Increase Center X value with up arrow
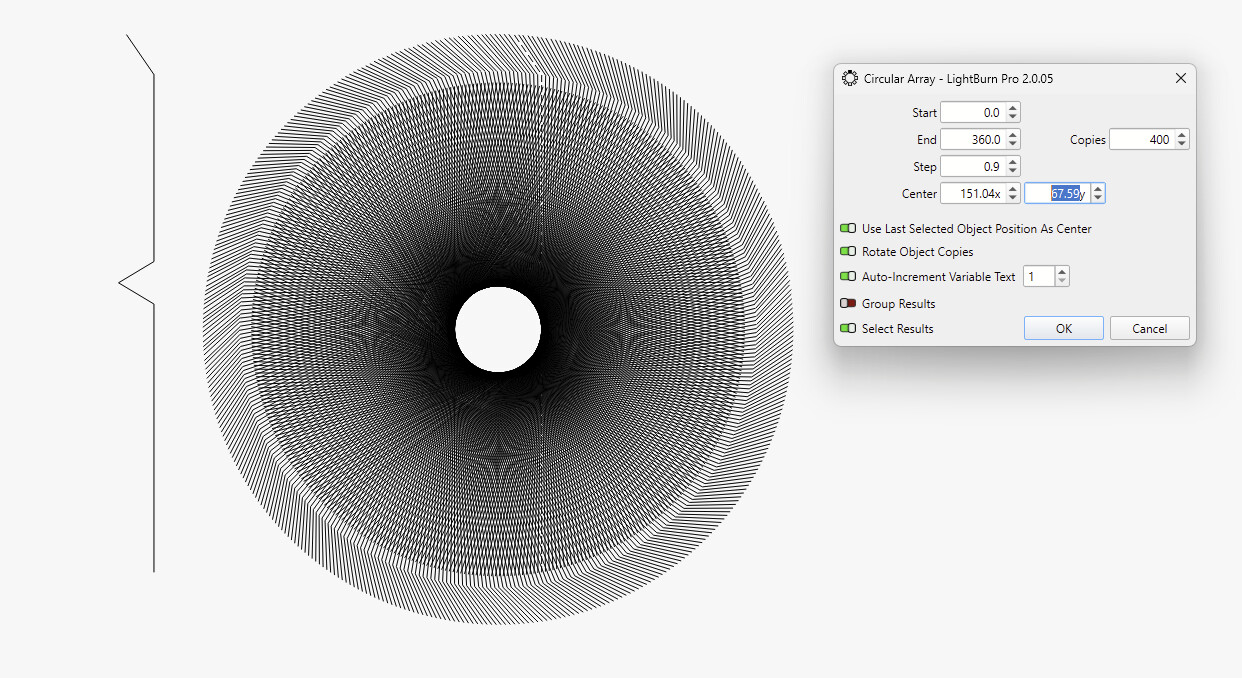The width and height of the screenshot is (1242, 678). (x=1013, y=189)
